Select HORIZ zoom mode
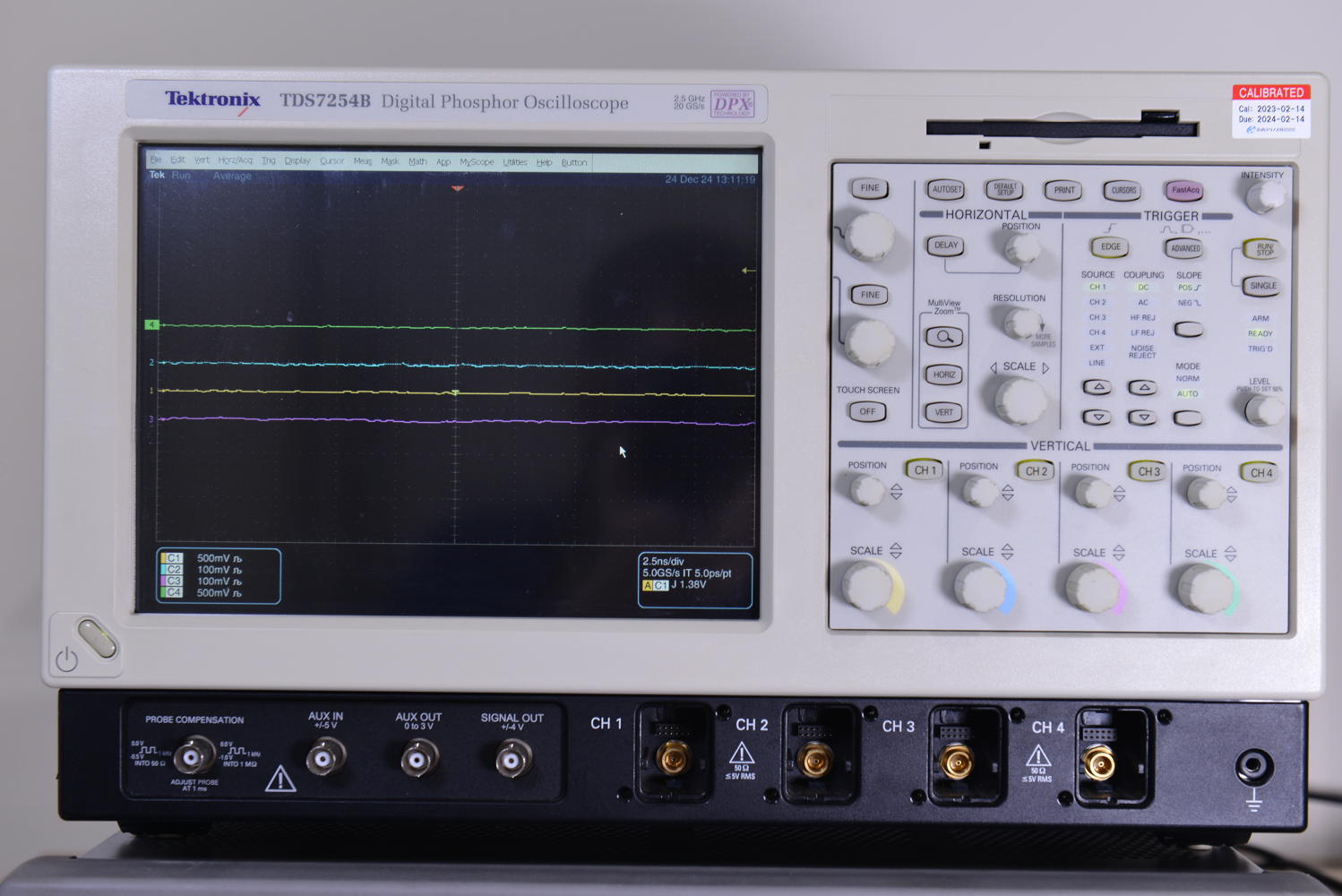Screen dimensions: 1342x896 [943, 375]
